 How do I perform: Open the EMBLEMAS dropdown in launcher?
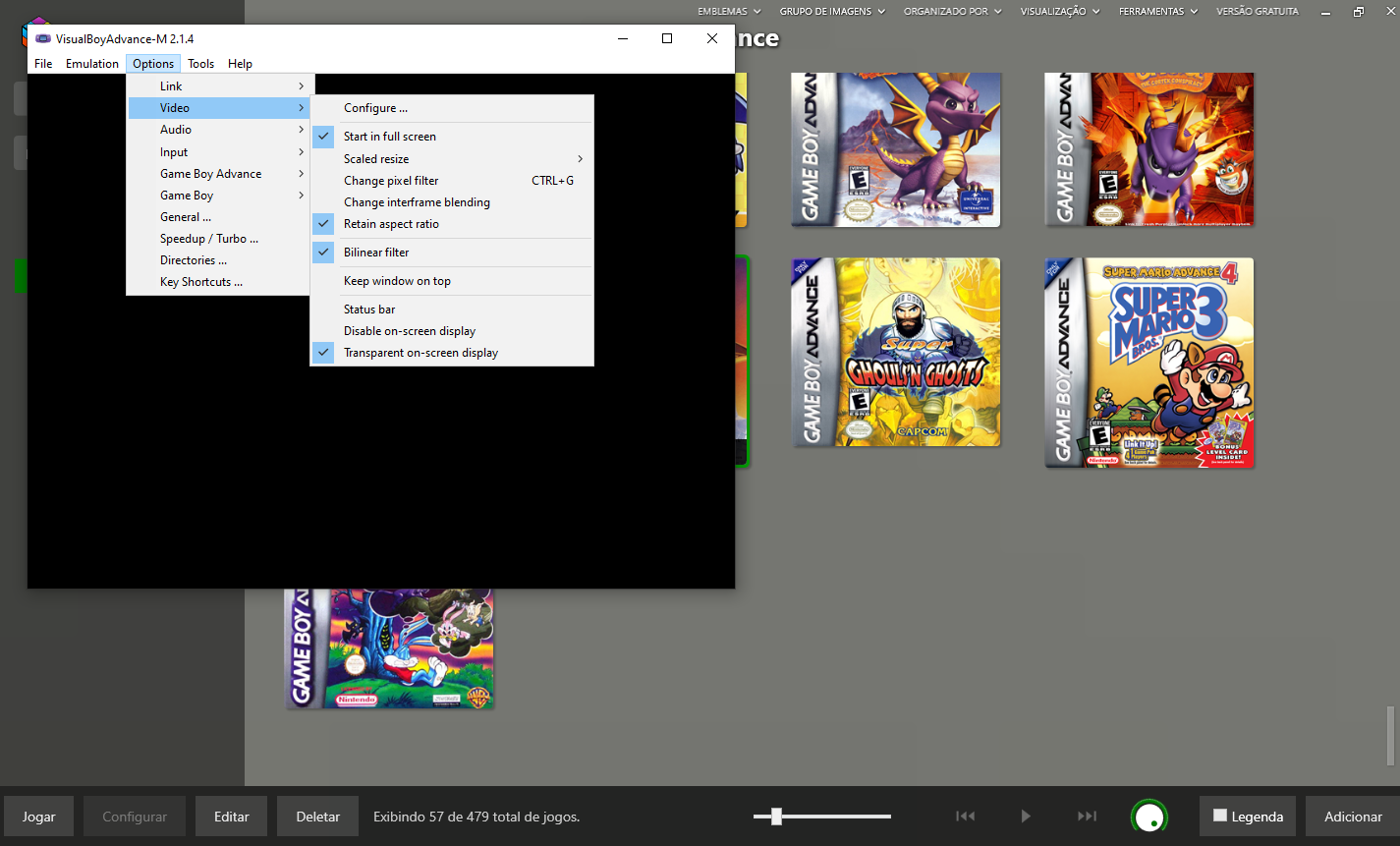729,12
